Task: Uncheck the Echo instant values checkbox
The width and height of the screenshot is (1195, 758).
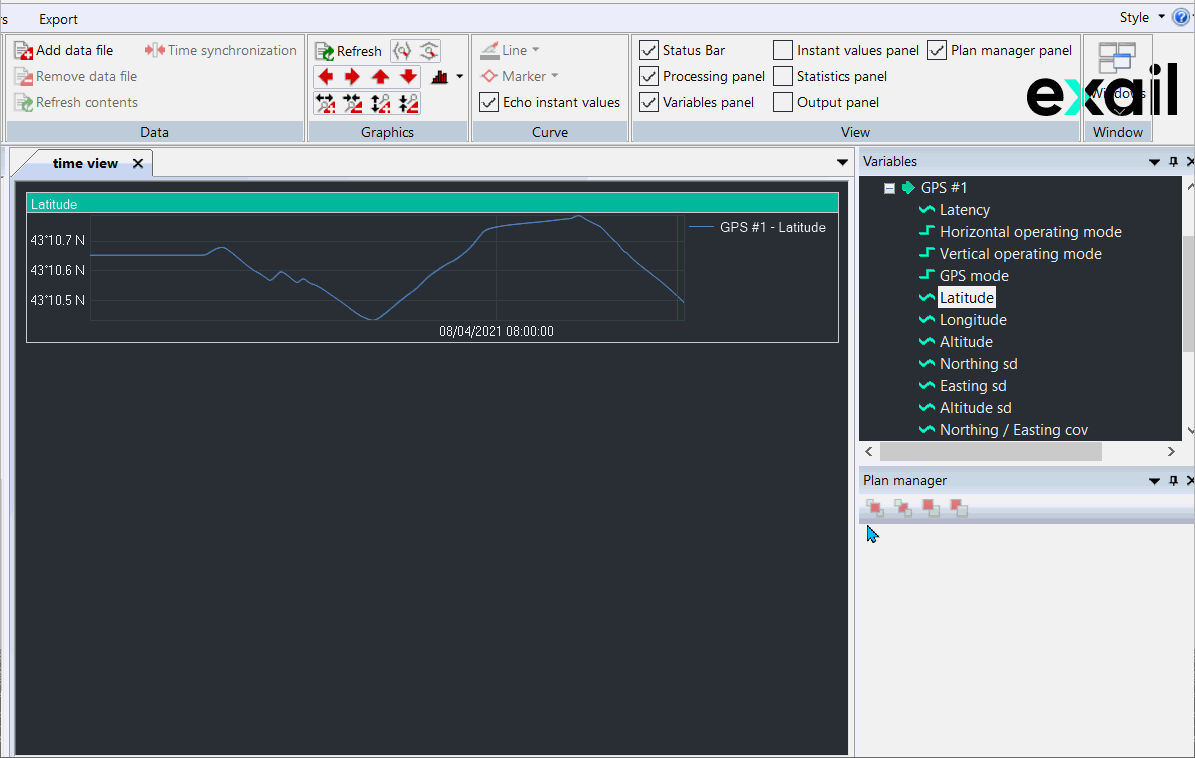Action: 489,102
